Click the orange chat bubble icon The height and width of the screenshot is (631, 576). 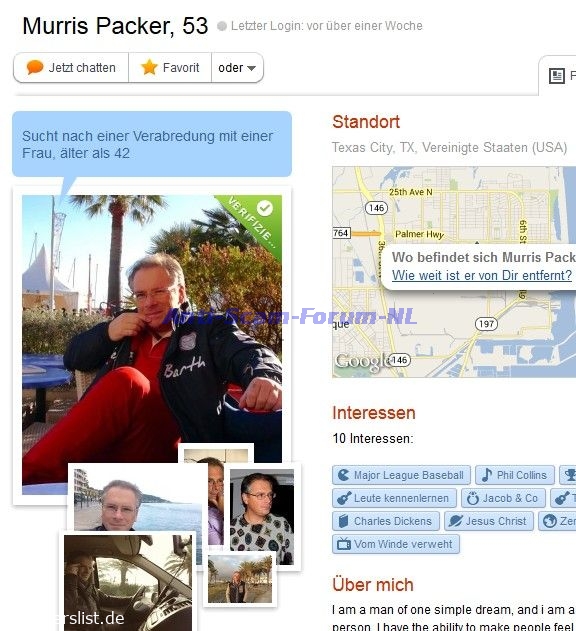coord(35,67)
